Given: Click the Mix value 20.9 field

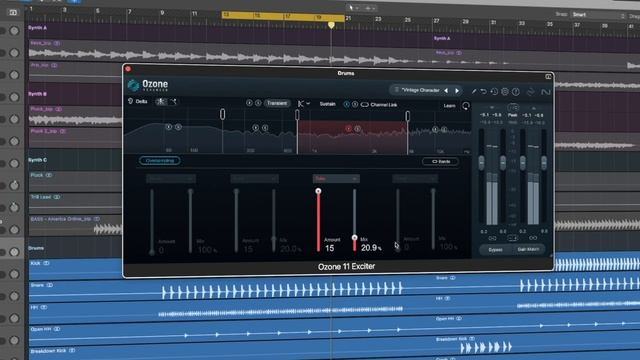Looking at the screenshot, I should [371, 248].
